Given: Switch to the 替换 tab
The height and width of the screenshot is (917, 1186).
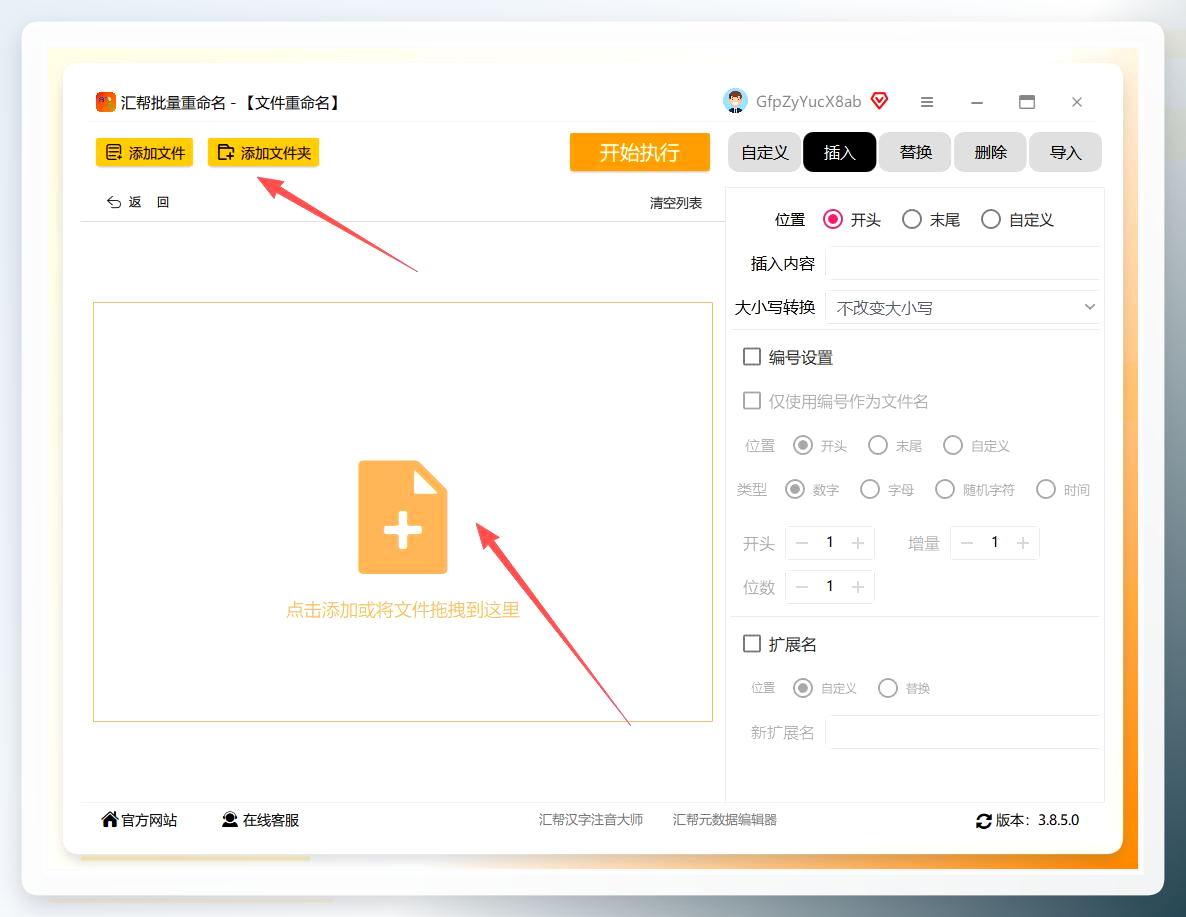Looking at the screenshot, I should 915,152.
